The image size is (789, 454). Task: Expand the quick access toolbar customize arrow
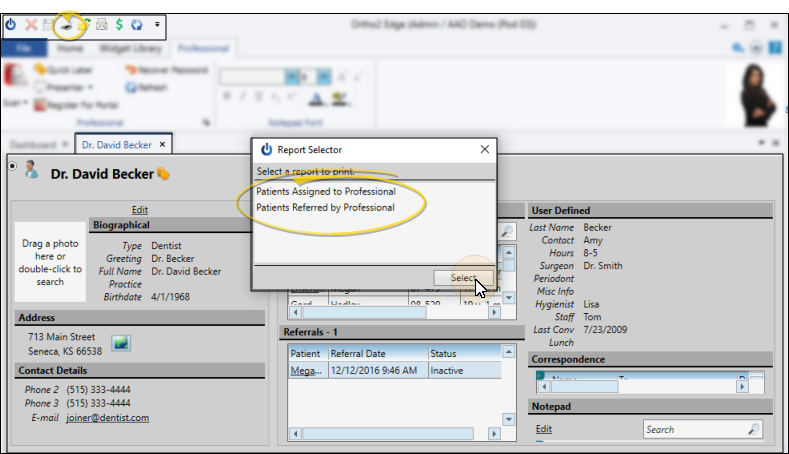(157, 23)
